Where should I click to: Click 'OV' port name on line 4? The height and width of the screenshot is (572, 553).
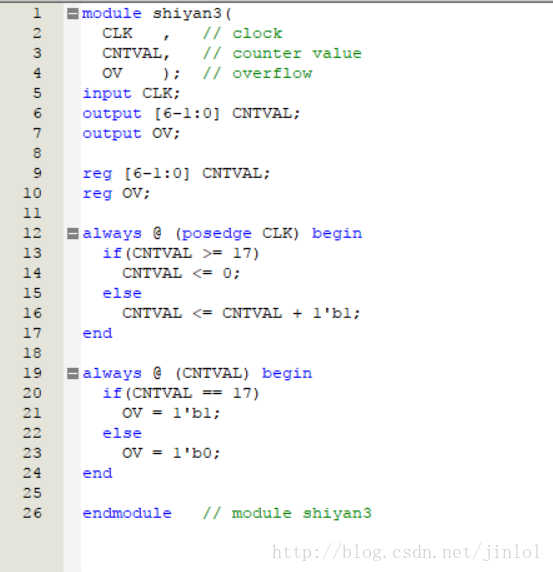click(x=112, y=73)
